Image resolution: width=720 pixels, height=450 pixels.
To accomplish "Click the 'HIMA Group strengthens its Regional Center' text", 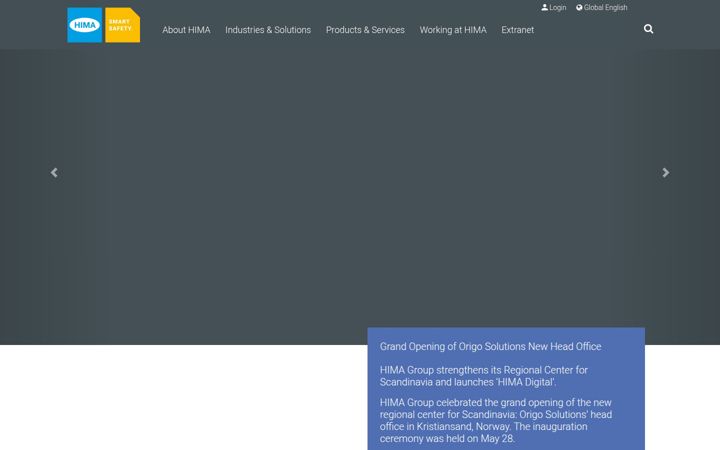I will 484,376.
